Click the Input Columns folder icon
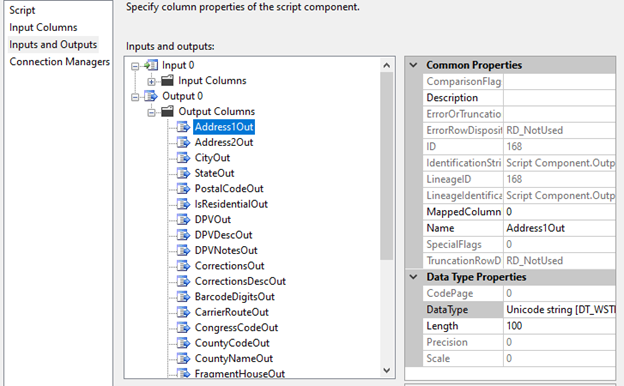The width and height of the screenshot is (624, 386). click(167, 80)
